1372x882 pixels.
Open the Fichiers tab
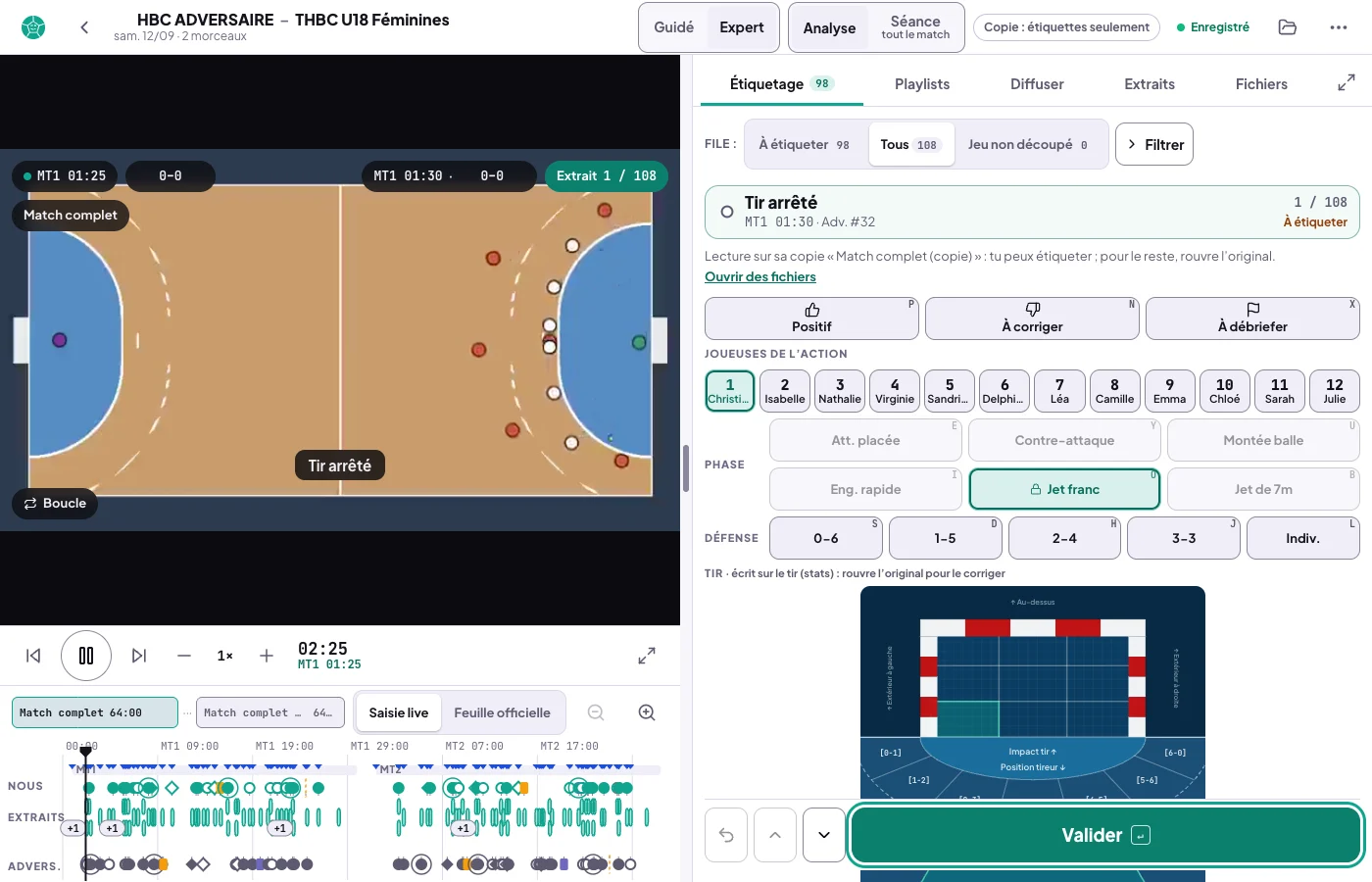pos(1261,84)
